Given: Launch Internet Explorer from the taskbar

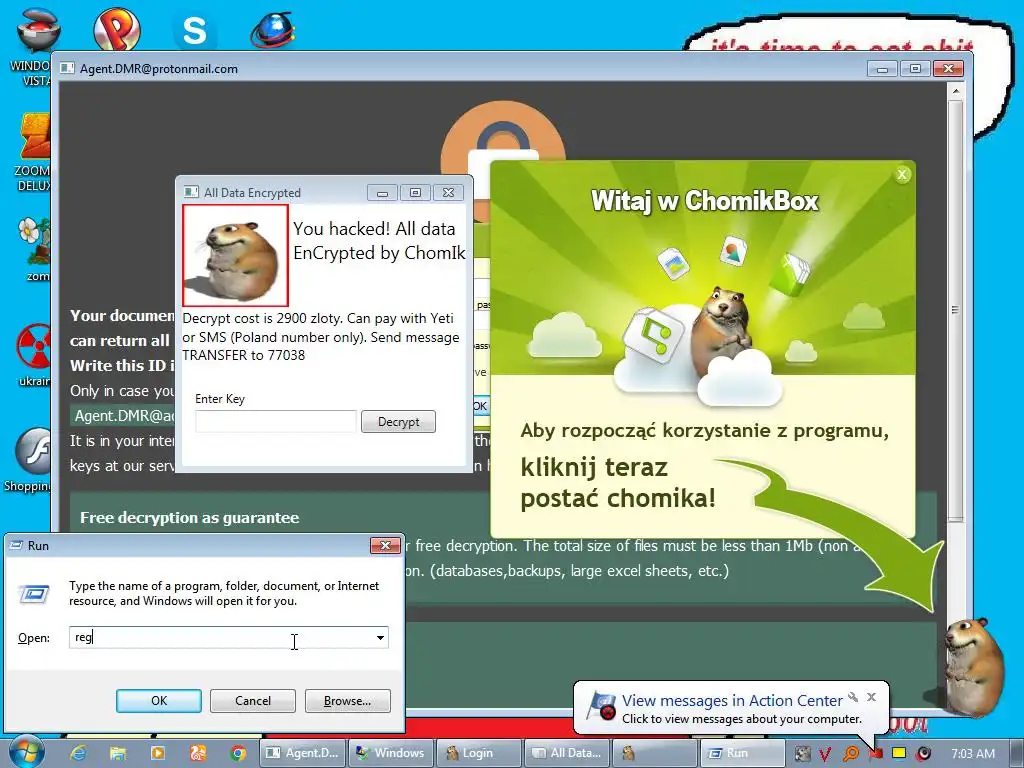Looking at the screenshot, I should coord(78,753).
